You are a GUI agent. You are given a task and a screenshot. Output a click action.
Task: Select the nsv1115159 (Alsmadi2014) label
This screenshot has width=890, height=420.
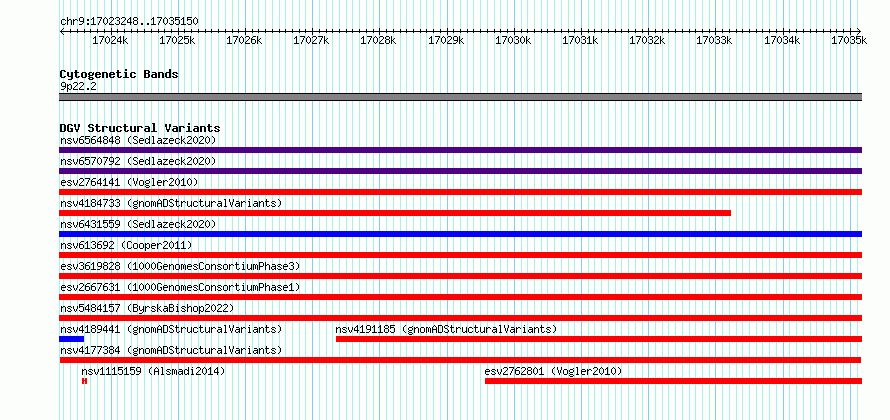pyautogui.click(x=153, y=371)
